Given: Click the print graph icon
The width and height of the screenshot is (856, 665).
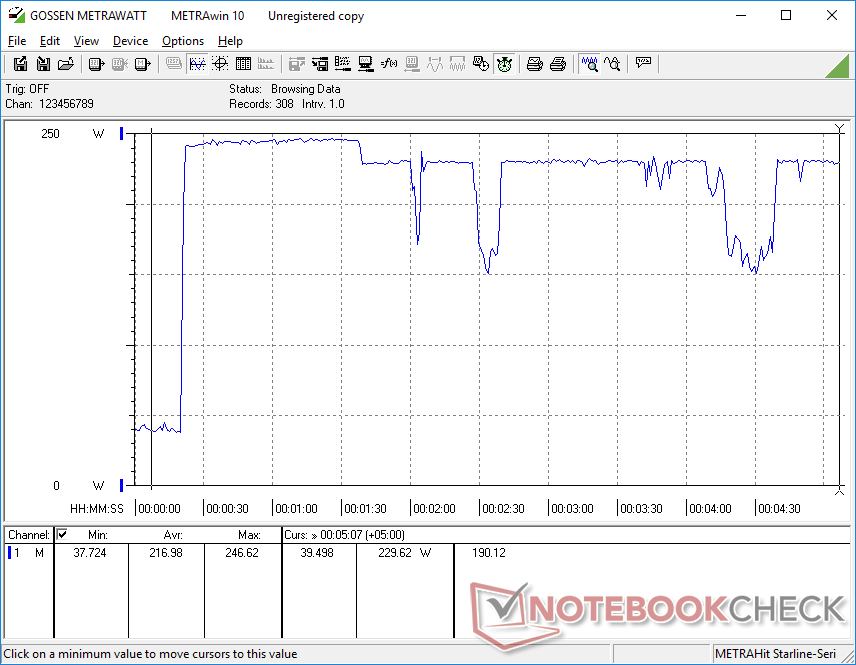Looking at the screenshot, I should (x=534, y=64).
